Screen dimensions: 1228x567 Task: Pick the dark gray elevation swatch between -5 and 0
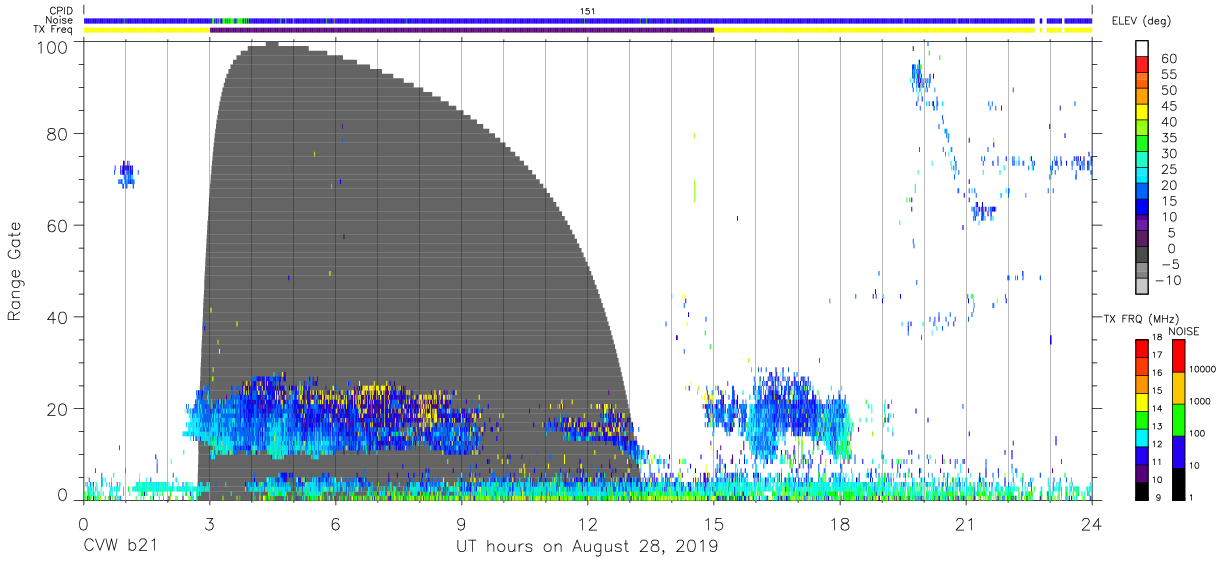pos(1143,255)
